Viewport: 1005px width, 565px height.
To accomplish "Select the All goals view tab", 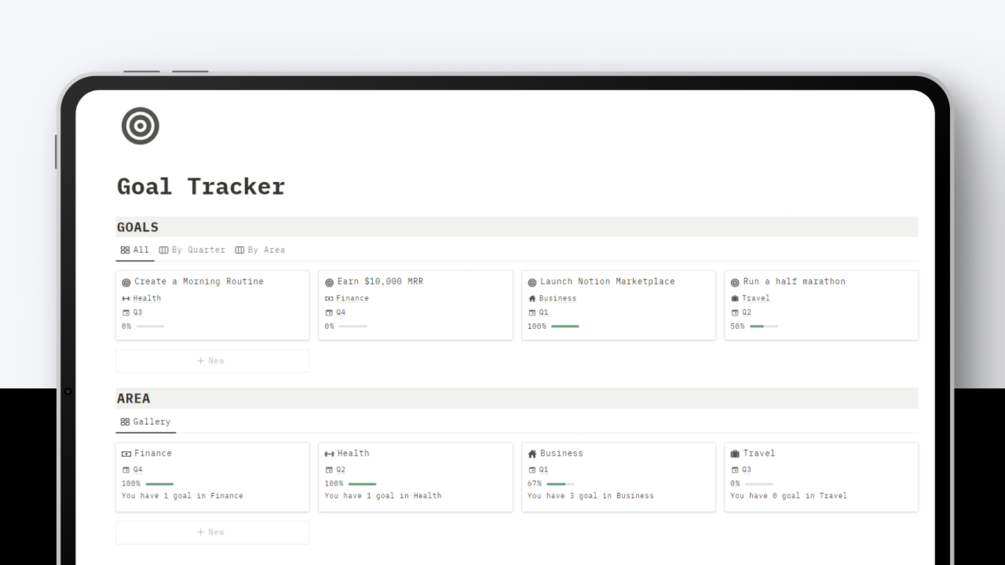I will (135, 250).
